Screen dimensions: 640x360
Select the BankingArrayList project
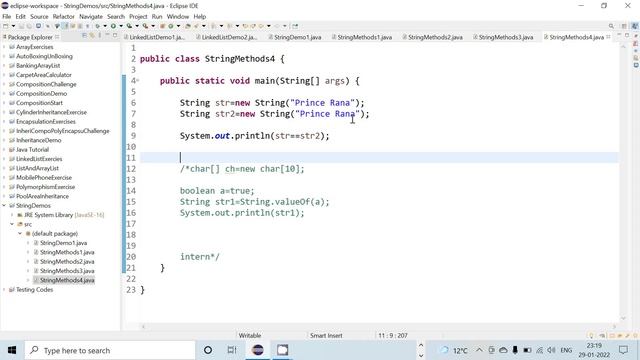tap(38, 66)
